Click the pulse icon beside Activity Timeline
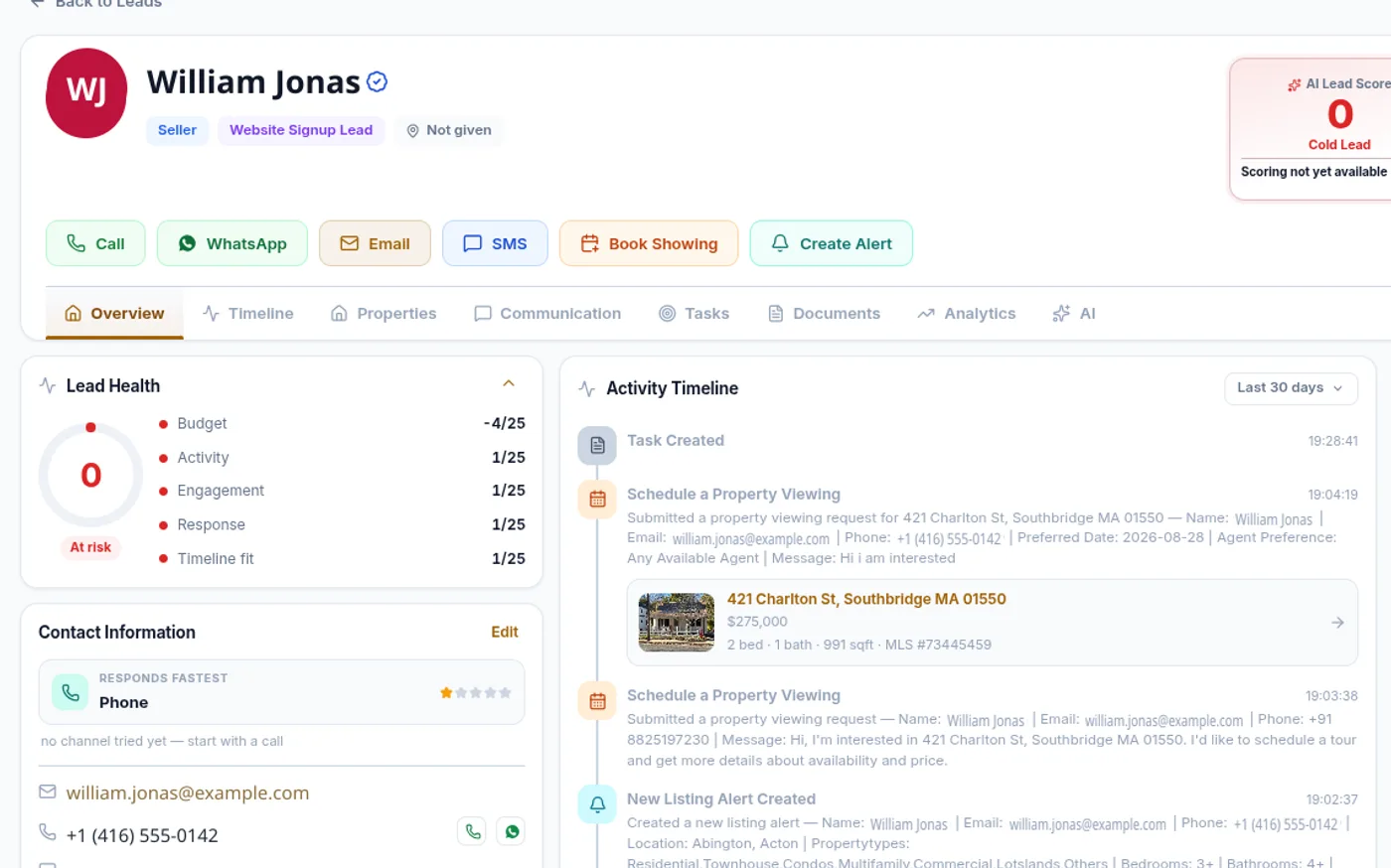The height and width of the screenshot is (868, 1391). [587, 388]
